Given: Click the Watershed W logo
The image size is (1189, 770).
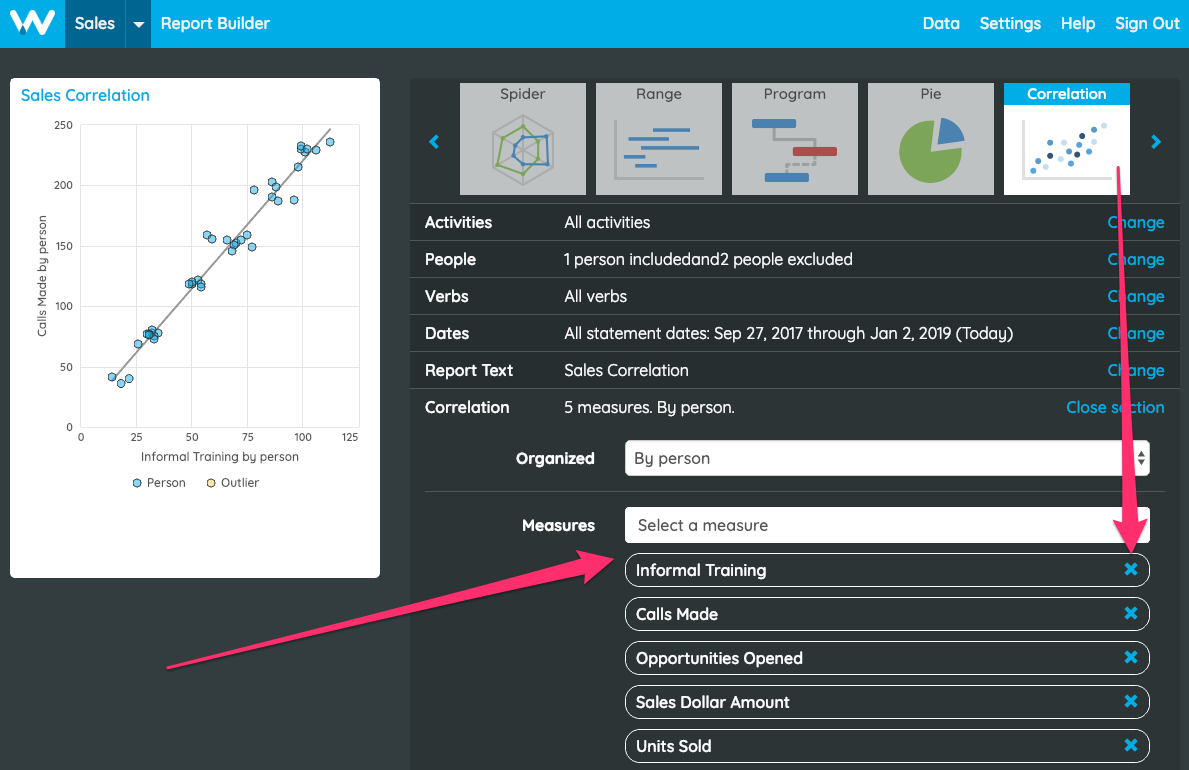Looking at the screenshot, I should click(32, 23).
